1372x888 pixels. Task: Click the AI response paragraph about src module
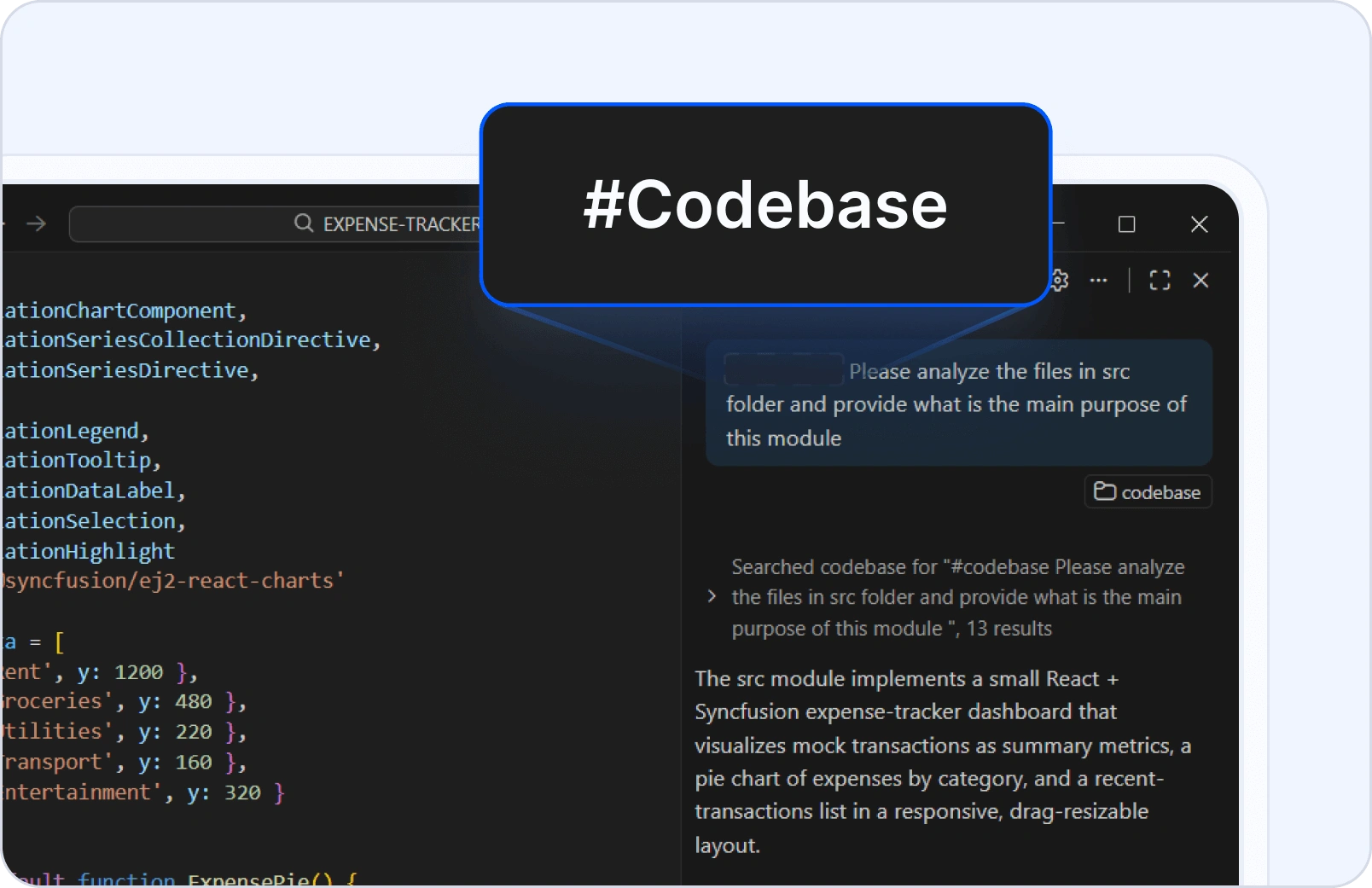(x=943, y=761)
